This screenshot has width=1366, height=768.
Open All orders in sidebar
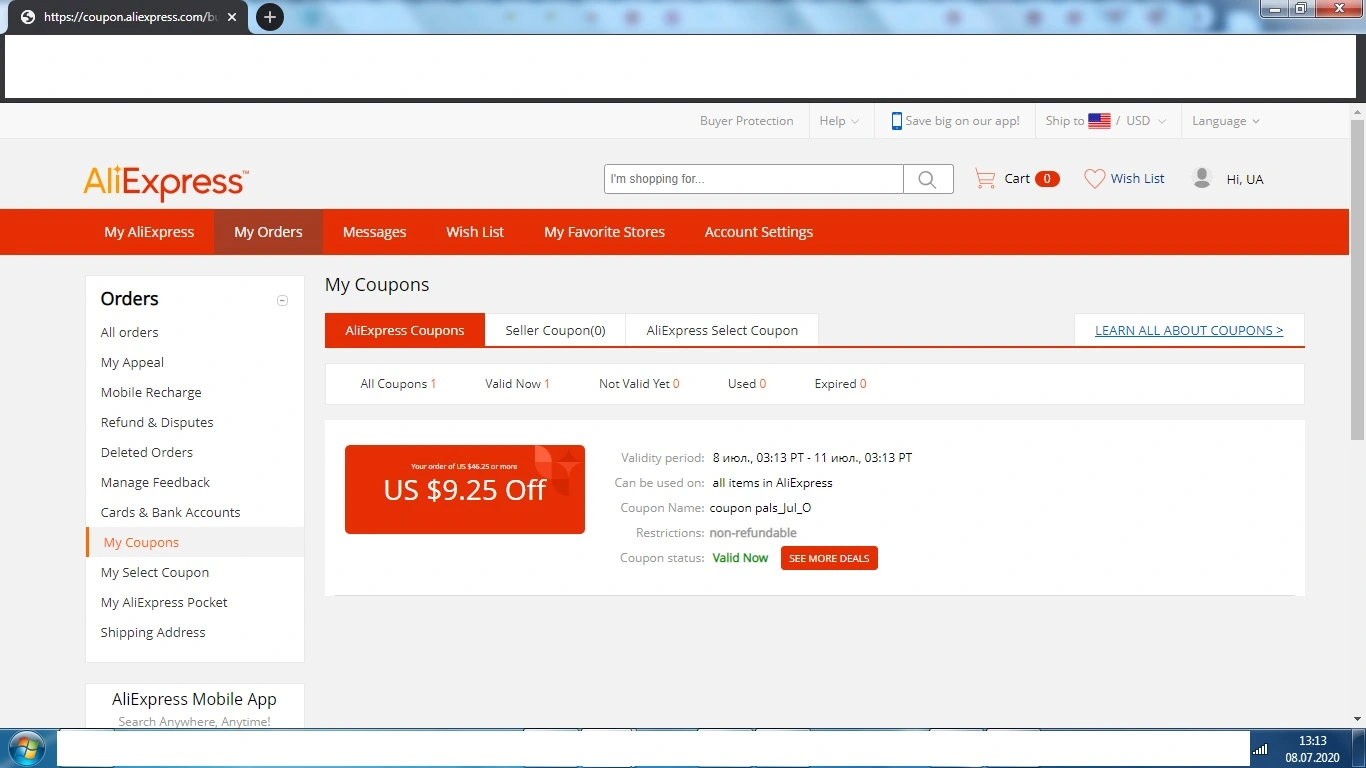(x=129, y=332)
